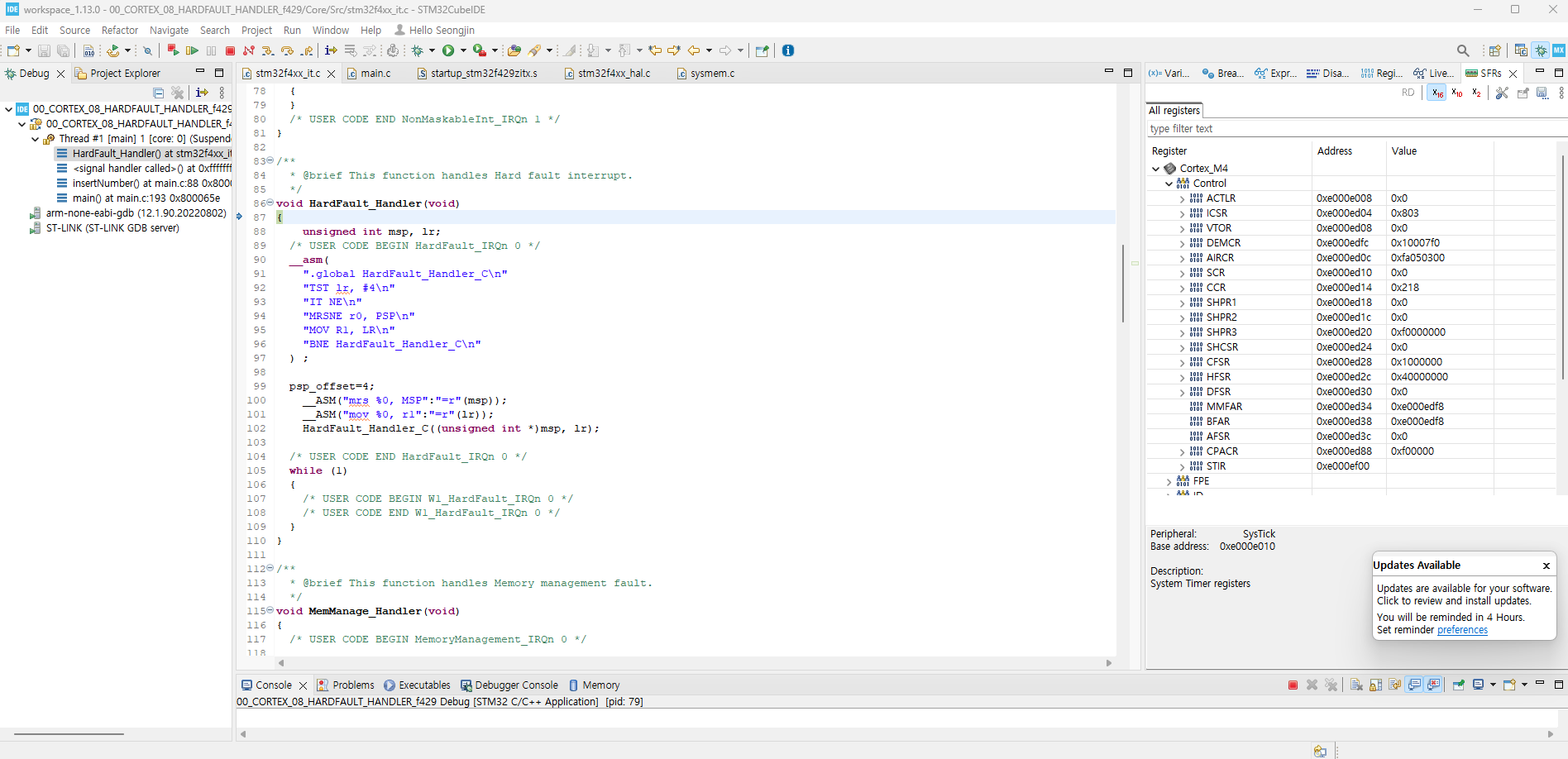Switch to the C/C++ perspective icon
Viewport: 1568px width, 759px height.
(1521, 50)
